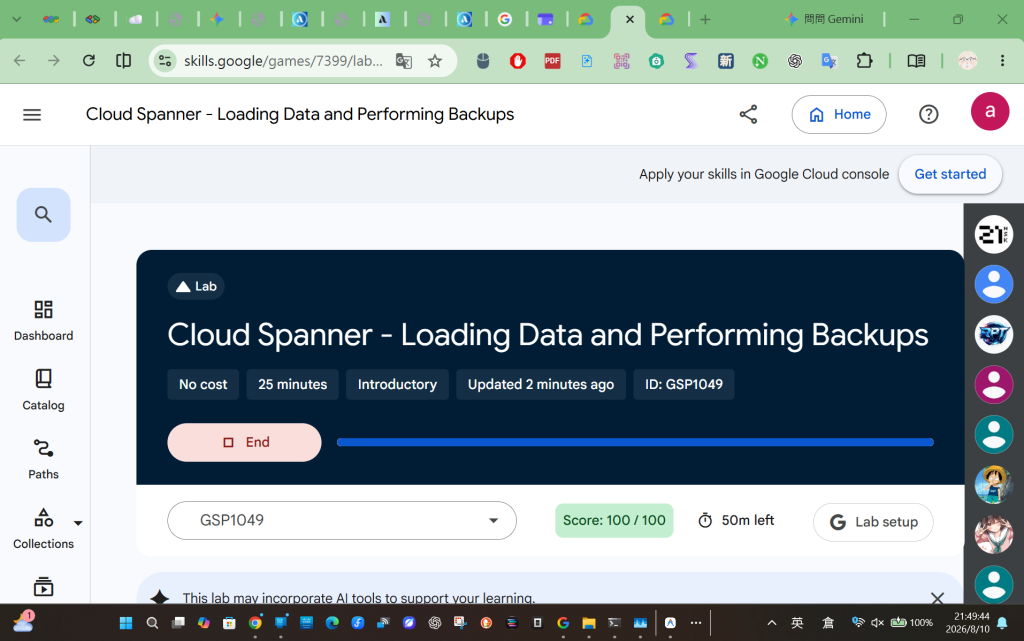Click the translate page icon in address bar
Image resolution: width=1024 pixels, height=641 pixels.
(x=404, y=61)
